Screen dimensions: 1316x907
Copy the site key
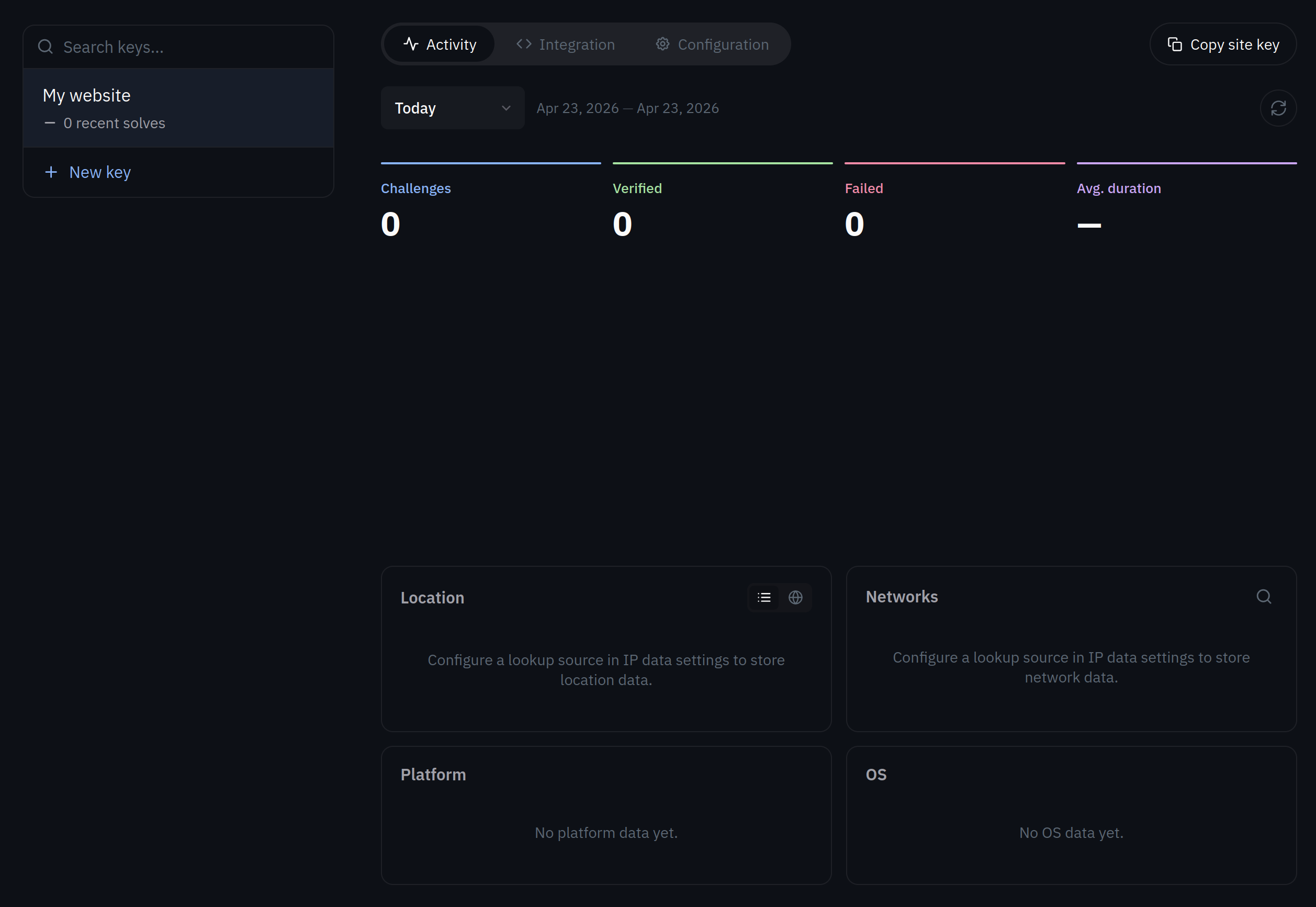coord(1223,44)
